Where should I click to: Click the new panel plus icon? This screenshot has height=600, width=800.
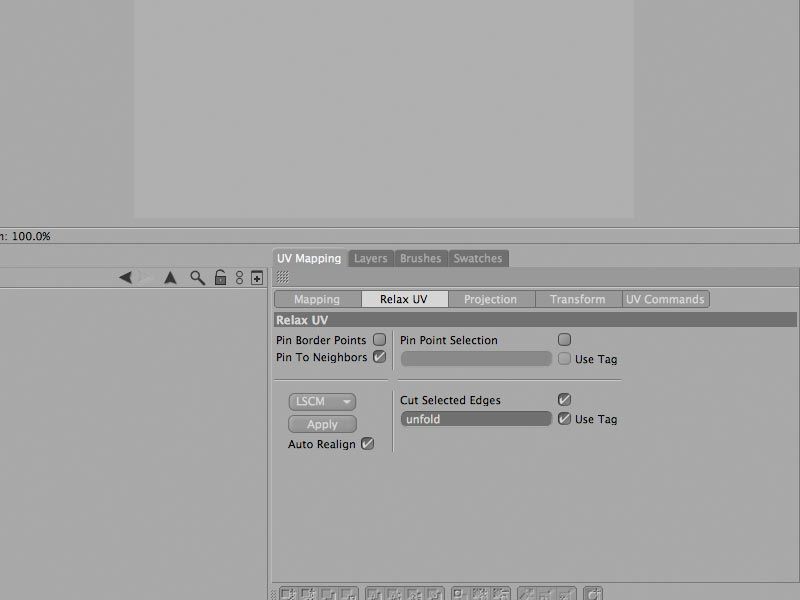256,278
